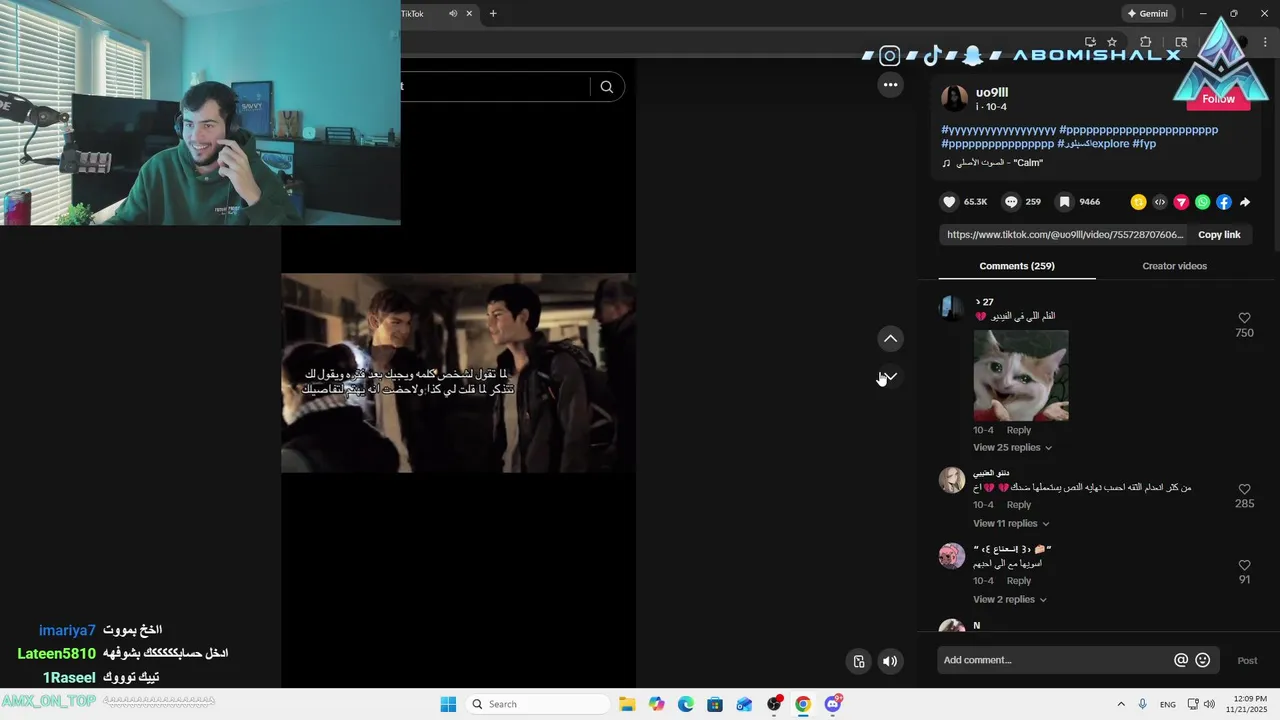Launch Microsoft Edge from taskbar
Viewport: 1280px width, 720px height.
click(686, 704)
